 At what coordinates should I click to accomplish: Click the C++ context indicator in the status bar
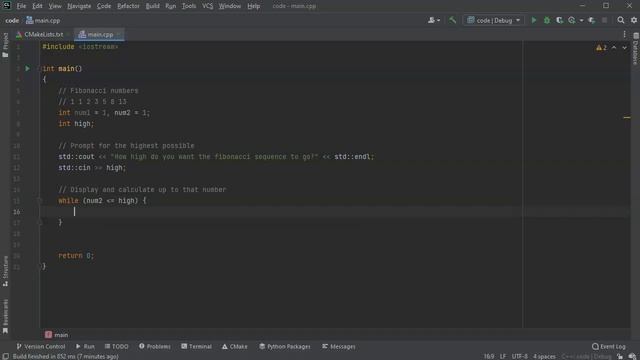coord(586,356)
